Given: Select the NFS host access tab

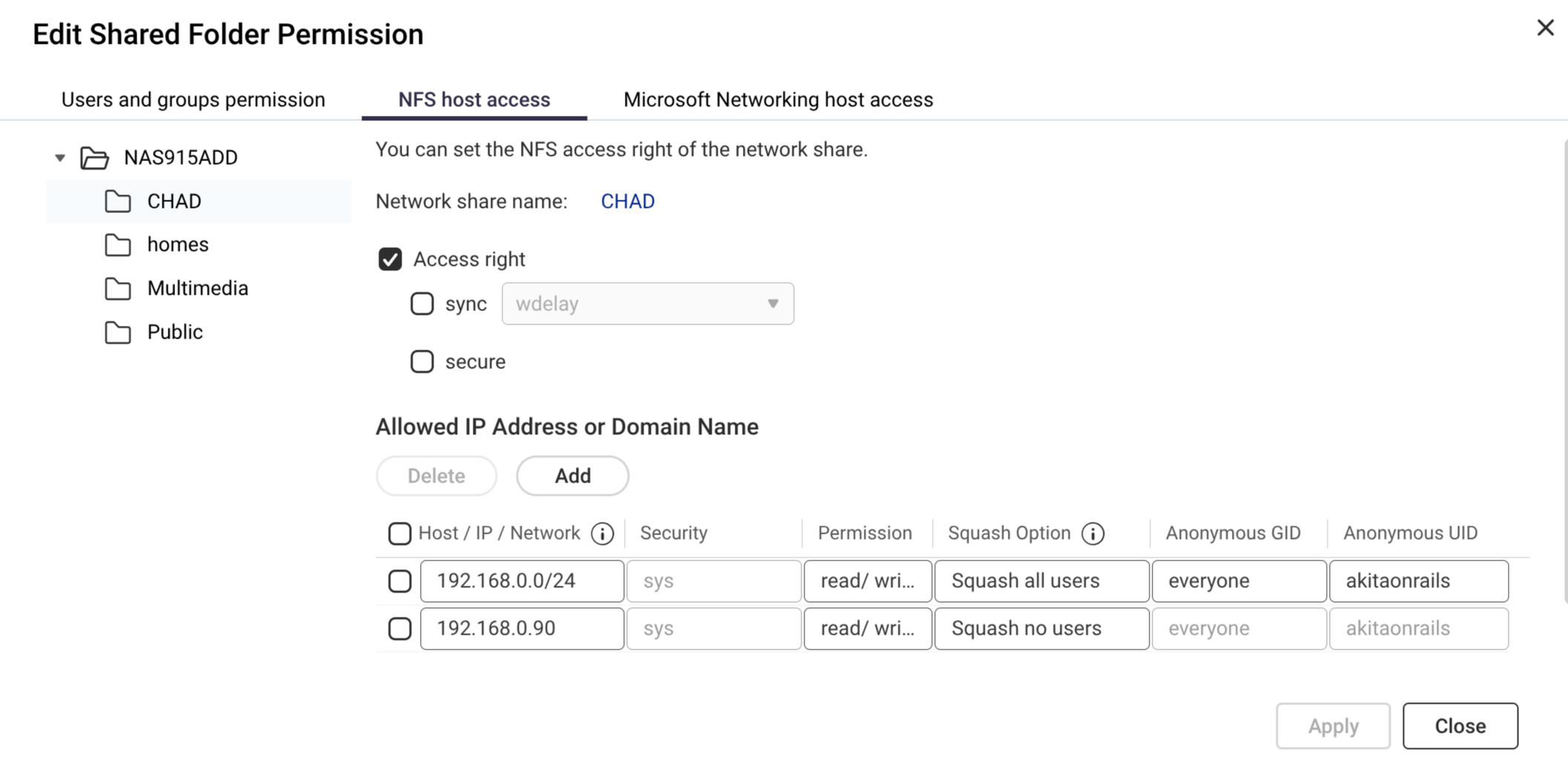Looking at the screenshot, I should click(x=474, y=99).
